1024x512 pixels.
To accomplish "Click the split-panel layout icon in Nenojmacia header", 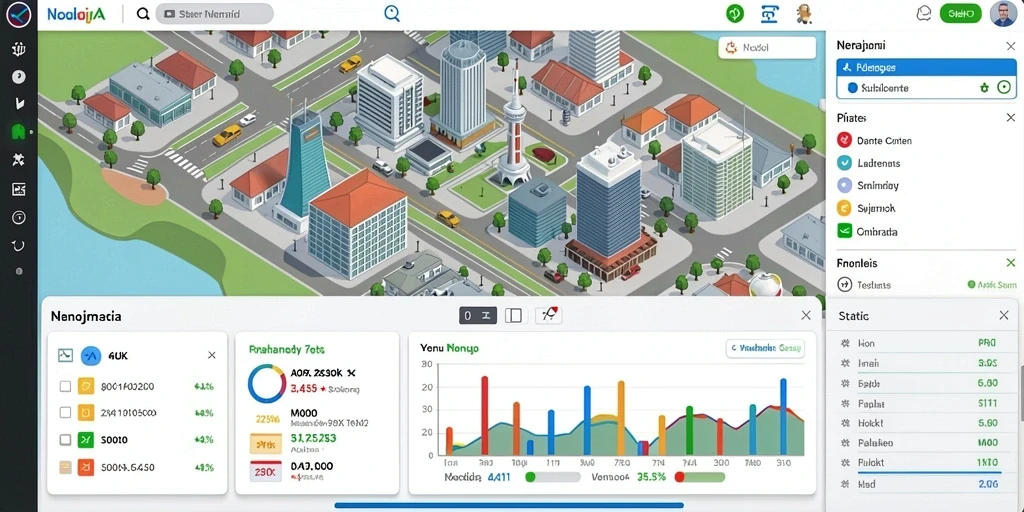I will 513,316.
